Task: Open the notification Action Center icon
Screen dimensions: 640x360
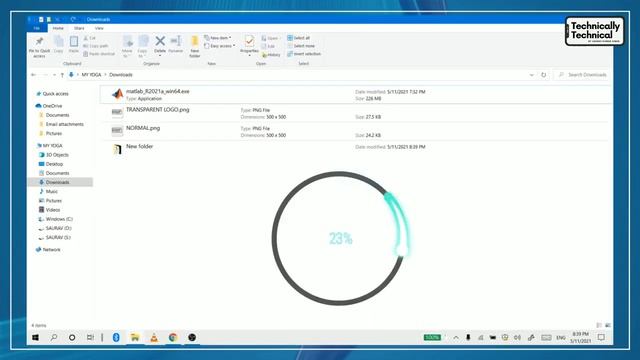Action: point(601,338)
